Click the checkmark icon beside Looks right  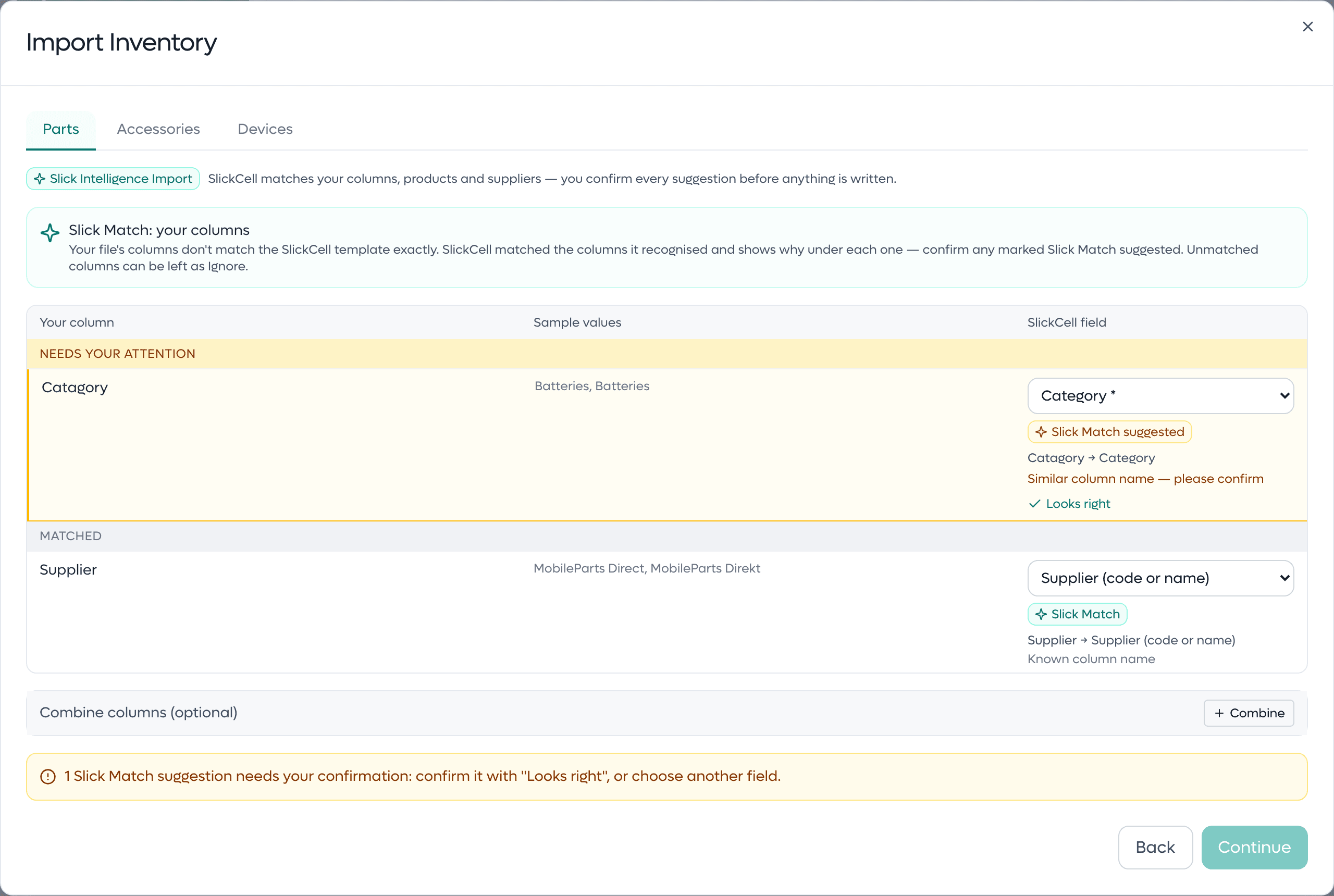pyautogui.click(x=1034, y=504)
